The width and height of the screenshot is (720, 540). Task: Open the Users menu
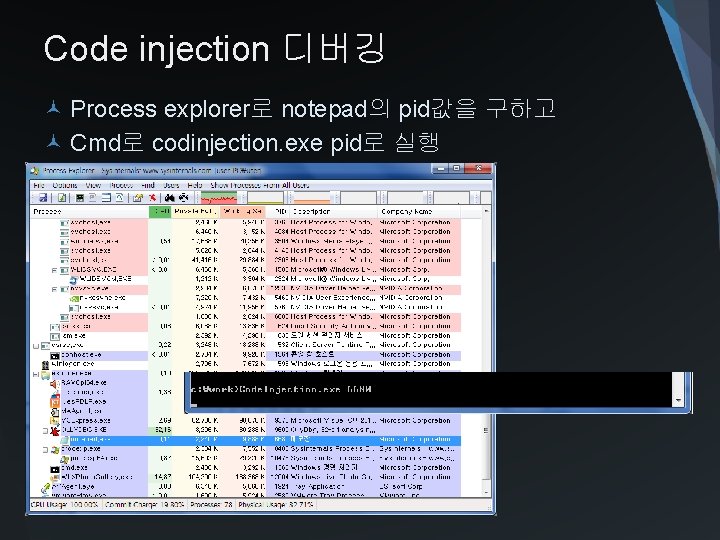click(x=171, y=185)
